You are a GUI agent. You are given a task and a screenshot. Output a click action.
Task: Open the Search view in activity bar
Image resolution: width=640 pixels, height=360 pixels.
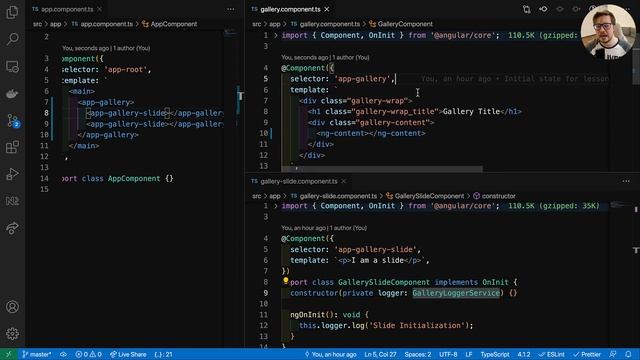12,39
